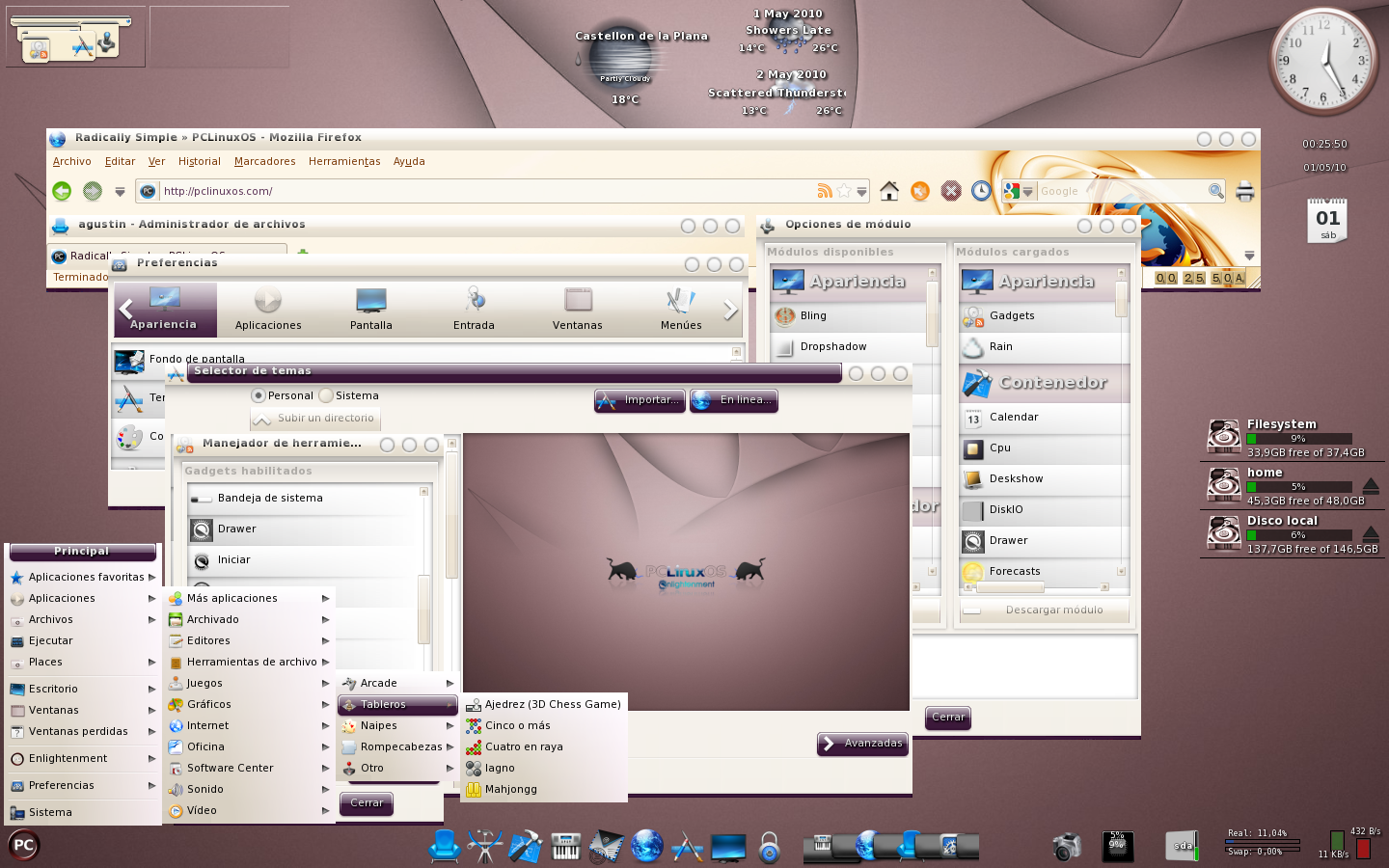The height and width of the screenshot is (868, 1389).
Task: Click the CPU percentage gadget on the shelf
Action: point(1118,846)
